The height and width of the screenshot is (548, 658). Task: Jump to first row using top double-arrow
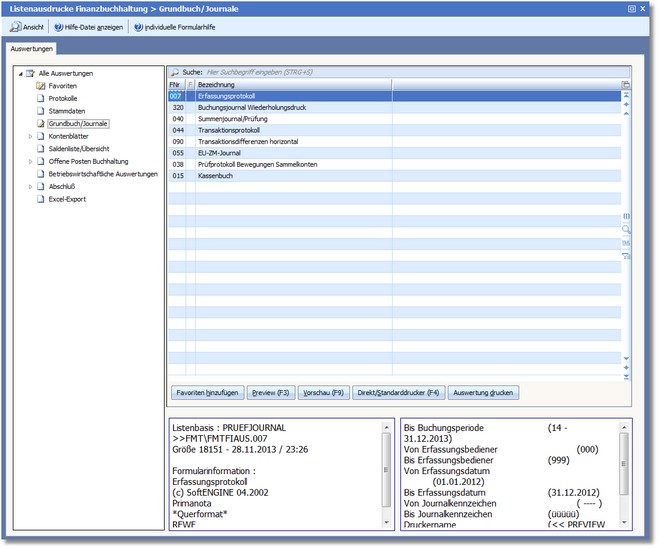click(x=626, y=95)
